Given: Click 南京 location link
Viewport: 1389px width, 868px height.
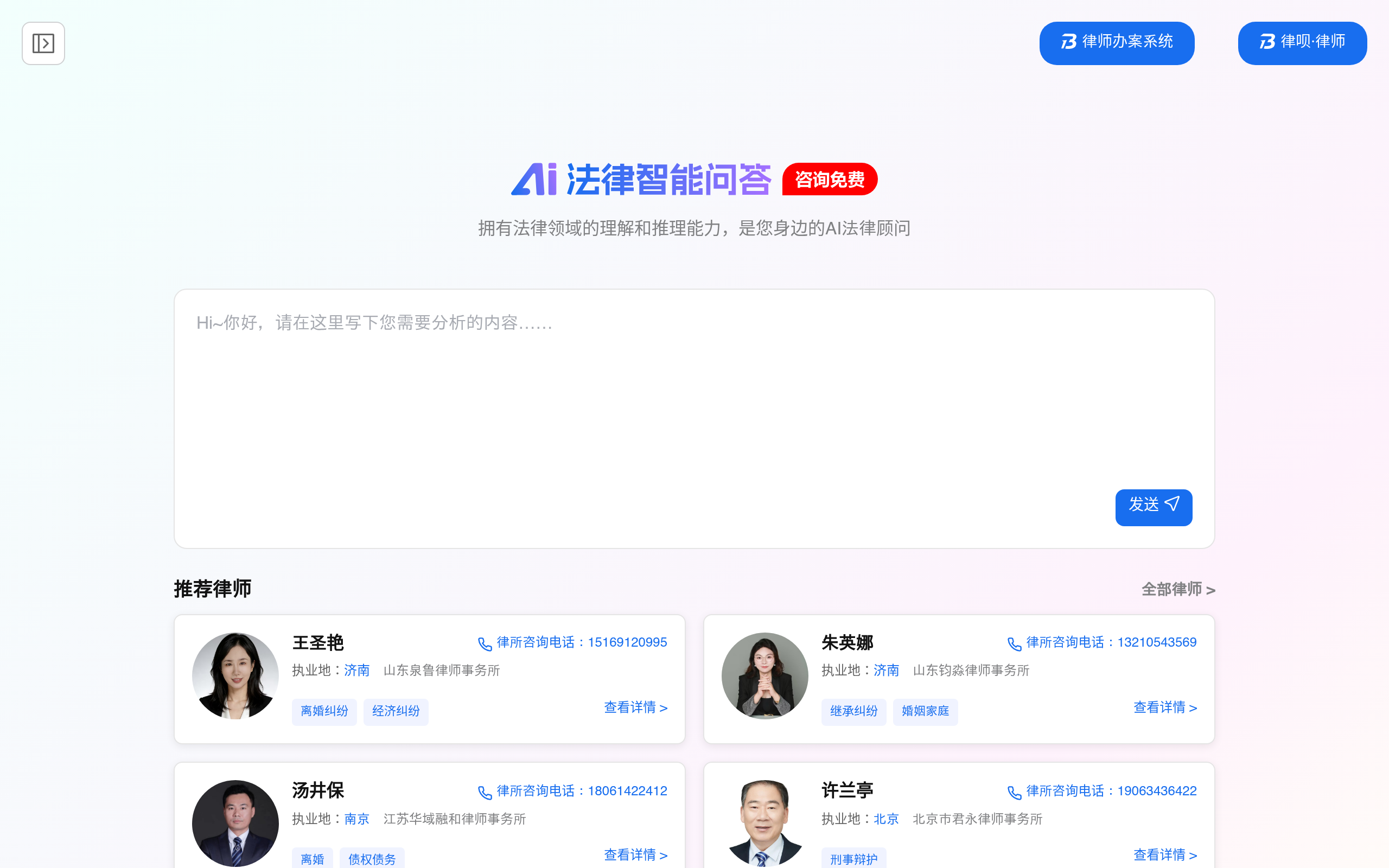Looking at the screenshot, I should click(356, 819).
